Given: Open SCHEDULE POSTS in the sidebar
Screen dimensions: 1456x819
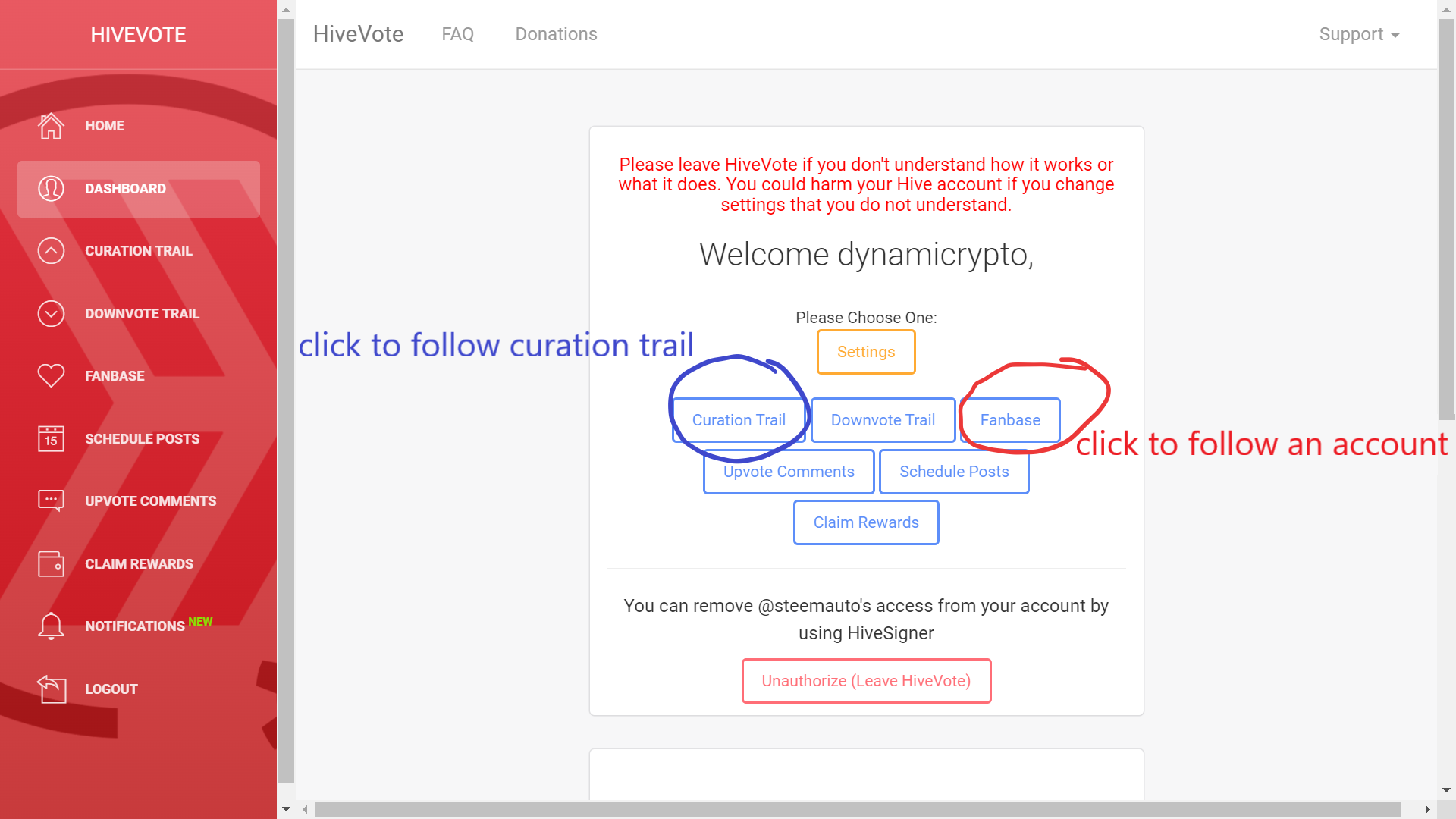Looking at the screenshot, I should 139,439.
